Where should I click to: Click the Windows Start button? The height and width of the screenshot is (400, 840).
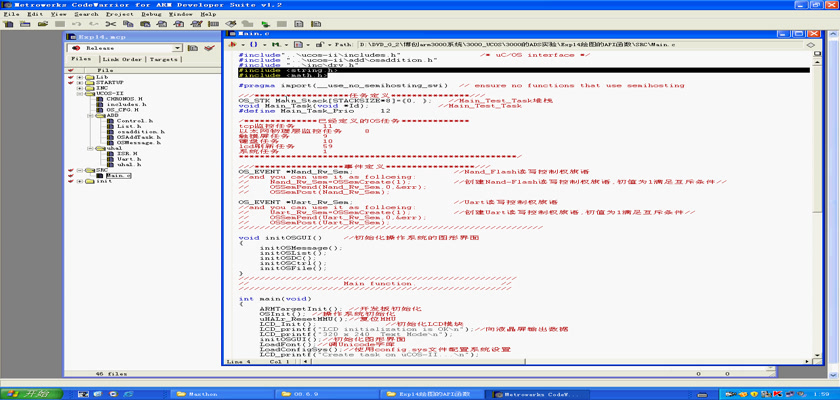click(x=32, y=394)
